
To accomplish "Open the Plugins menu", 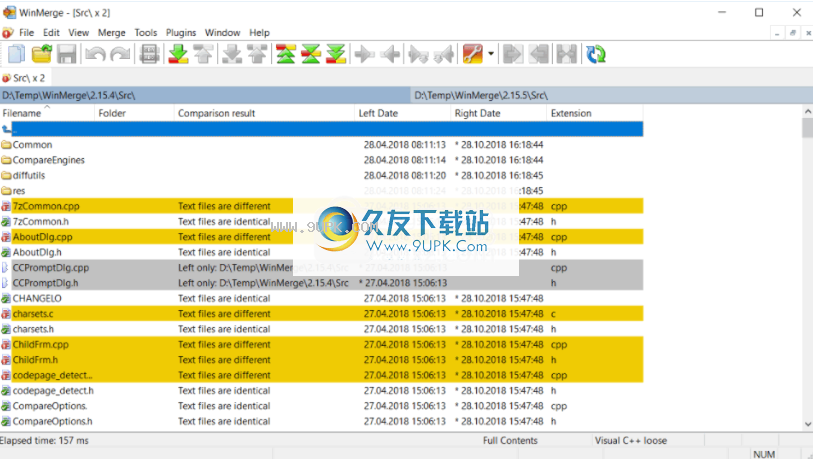I will point(181,33).
